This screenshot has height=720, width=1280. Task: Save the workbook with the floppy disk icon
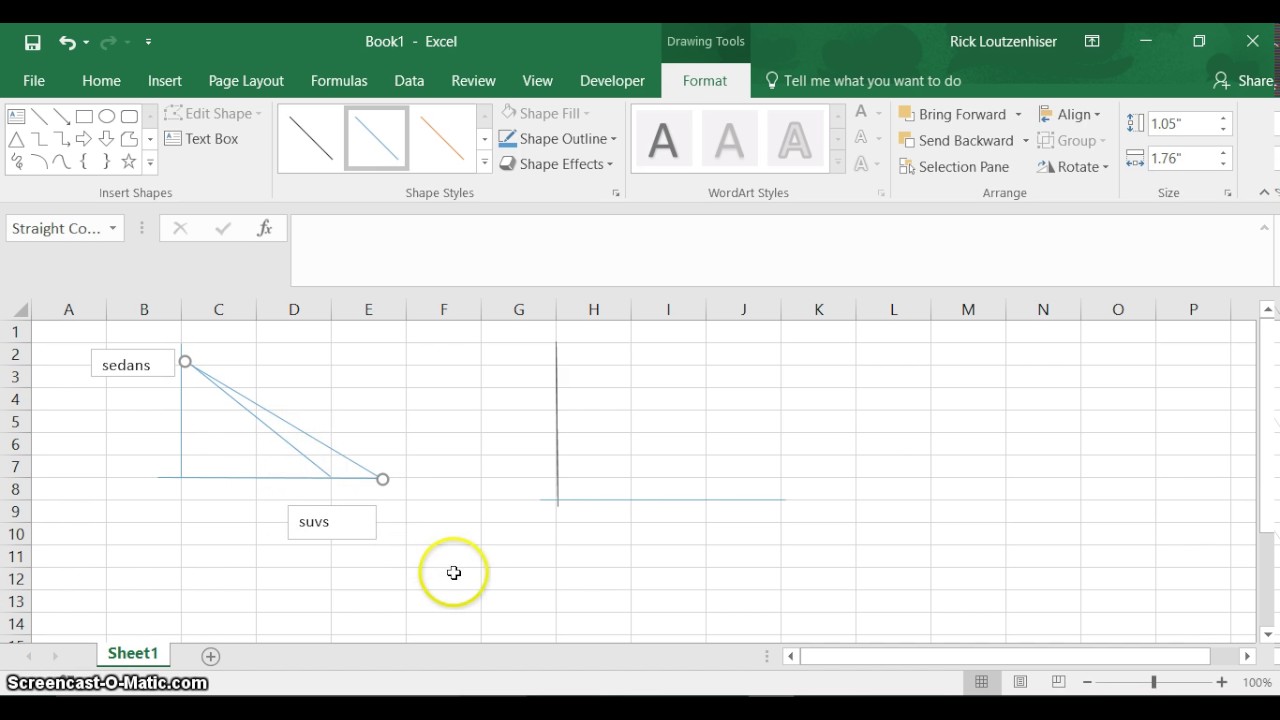click(32, 42)
